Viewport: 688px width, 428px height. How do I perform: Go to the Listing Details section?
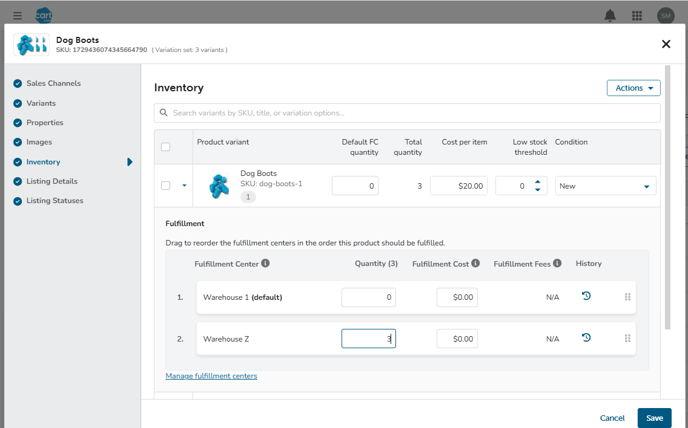coord(51,181)
